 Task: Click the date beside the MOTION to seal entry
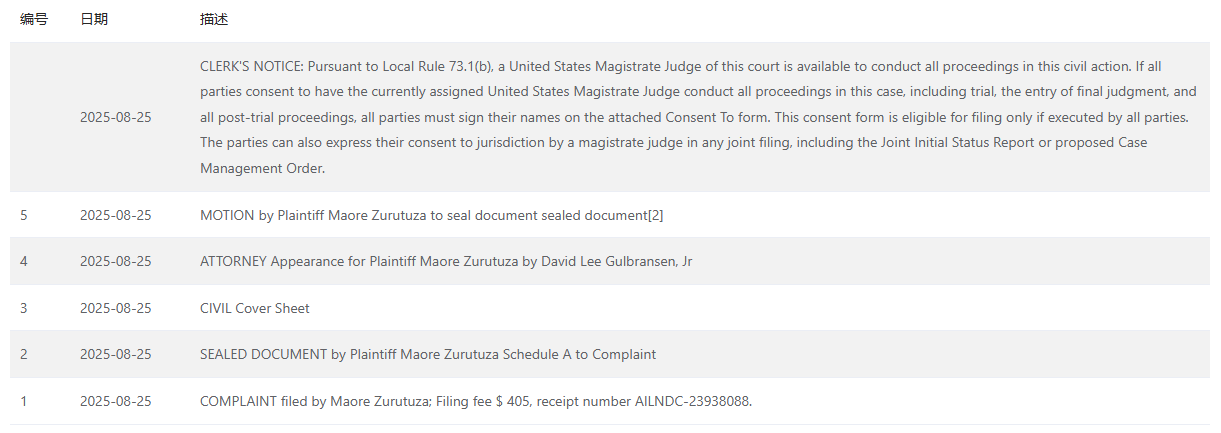coord(116,215)
